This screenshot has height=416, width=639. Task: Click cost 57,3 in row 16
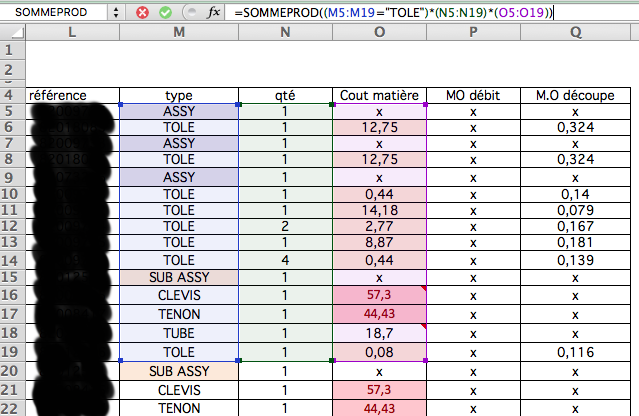click(x=379, y=295)
